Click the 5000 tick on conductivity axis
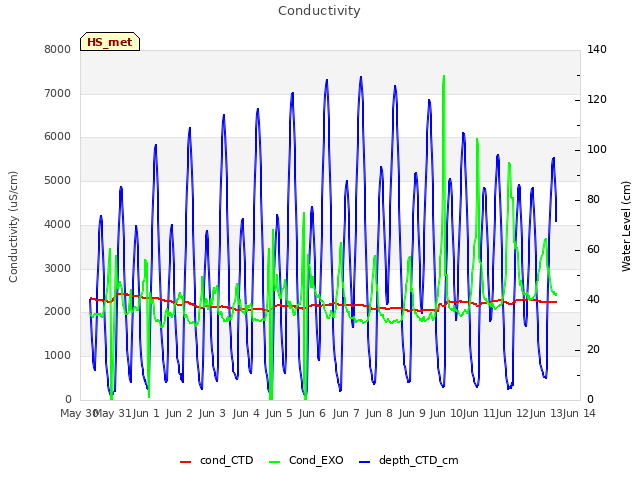Image resolution: width=640 pixels, height=480 pixels. 58,180
